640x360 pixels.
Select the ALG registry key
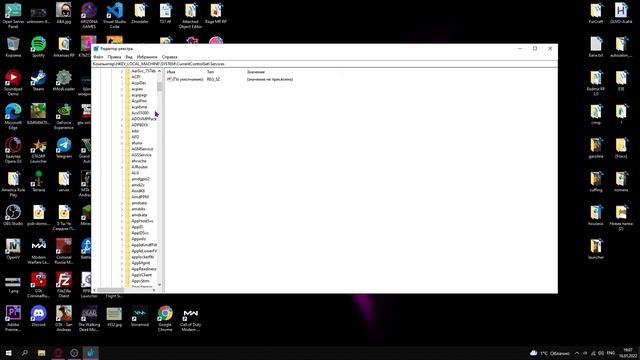[135, 173]
